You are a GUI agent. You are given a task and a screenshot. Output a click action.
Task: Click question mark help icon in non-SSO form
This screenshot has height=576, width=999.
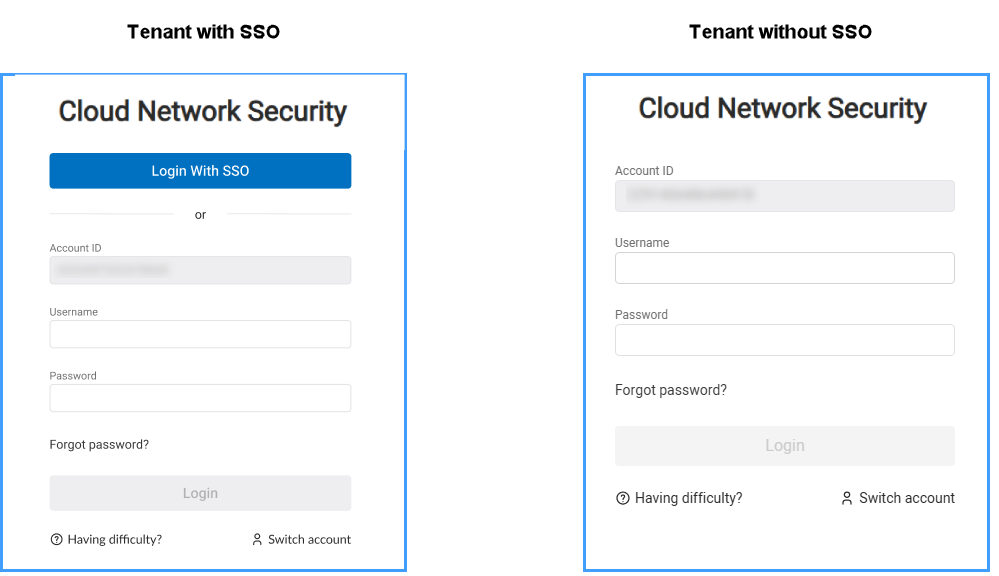coord(623,498)
